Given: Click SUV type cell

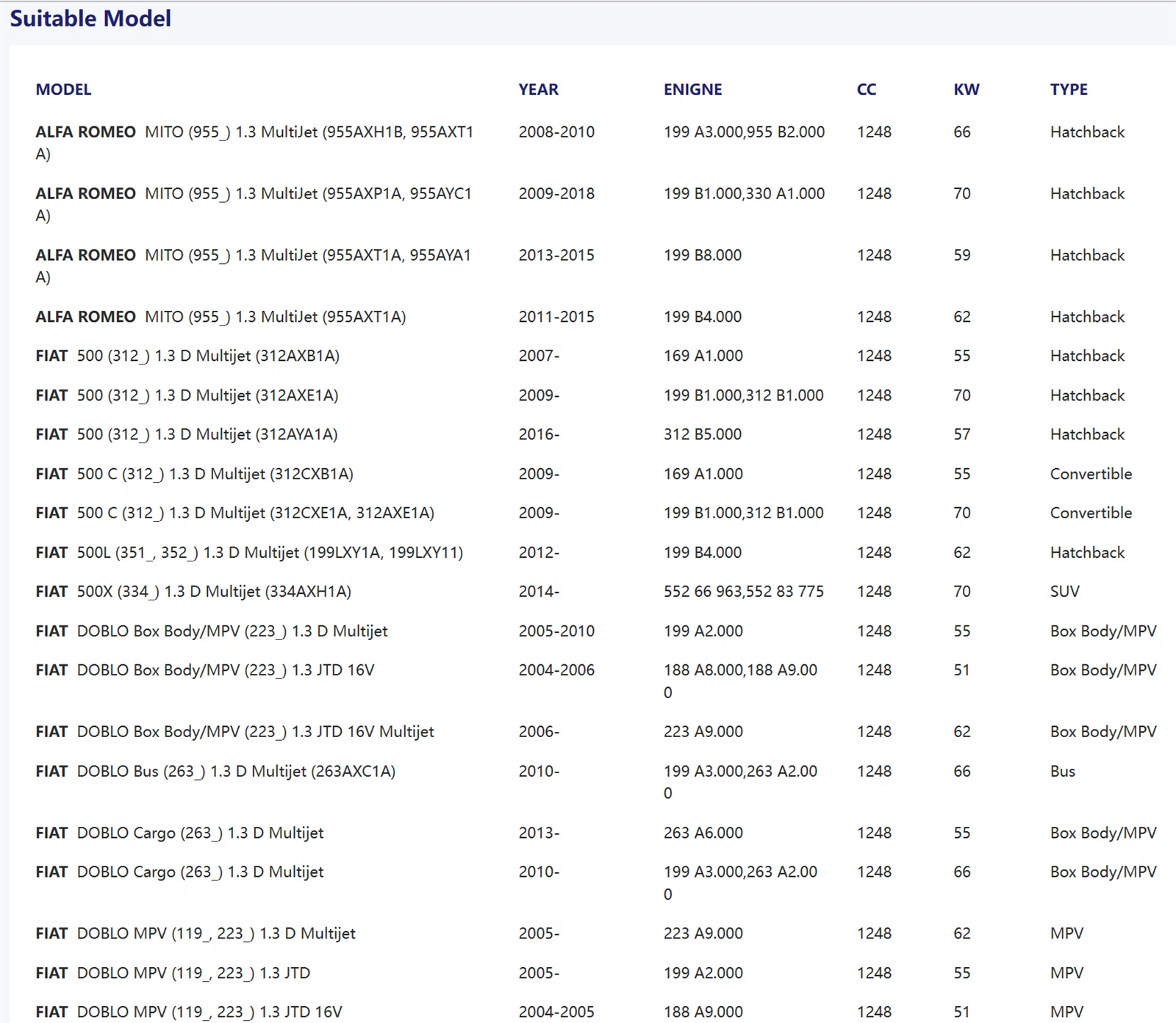Looking at the screenshot, I should tap(1064, 592).
